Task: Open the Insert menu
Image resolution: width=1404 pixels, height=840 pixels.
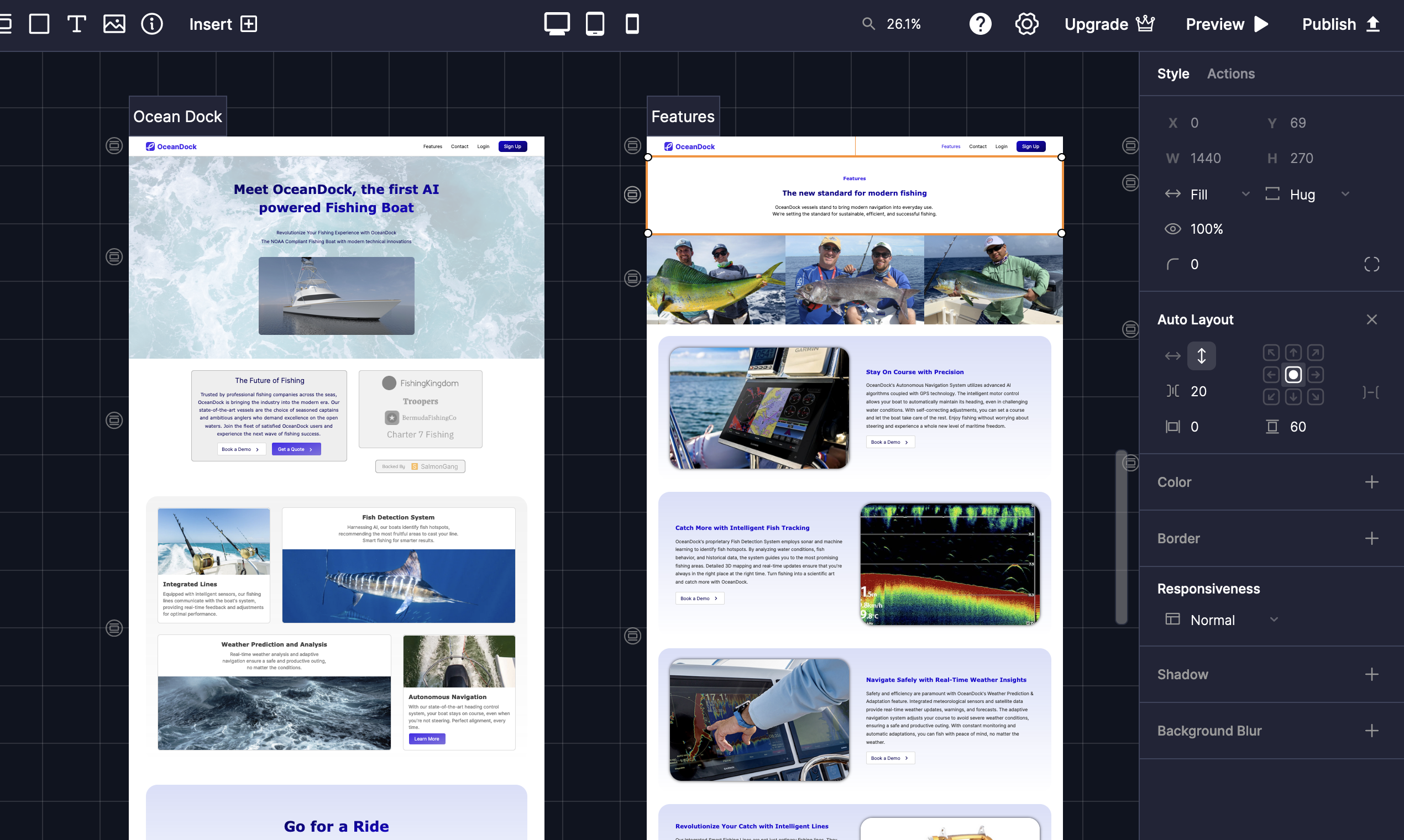Action: (x=223, y=24)
